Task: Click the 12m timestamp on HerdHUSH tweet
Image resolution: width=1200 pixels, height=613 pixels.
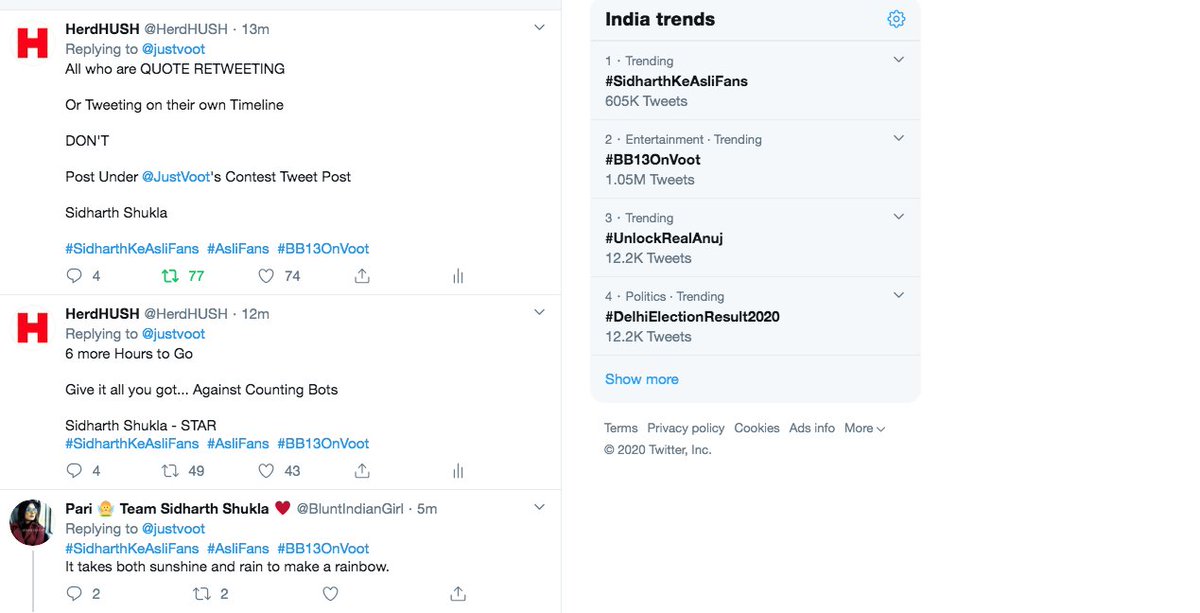Action: (256, 314)
